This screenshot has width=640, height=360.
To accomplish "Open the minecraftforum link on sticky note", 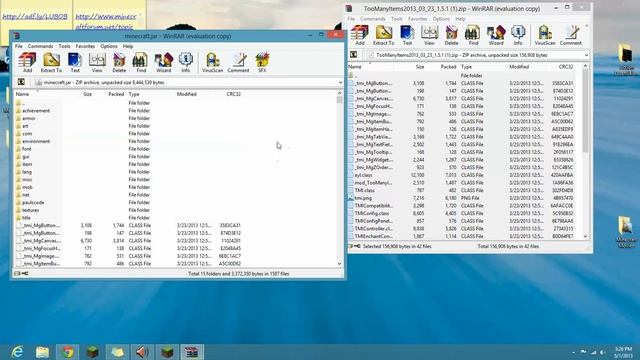I will click(x=106, y=22).
